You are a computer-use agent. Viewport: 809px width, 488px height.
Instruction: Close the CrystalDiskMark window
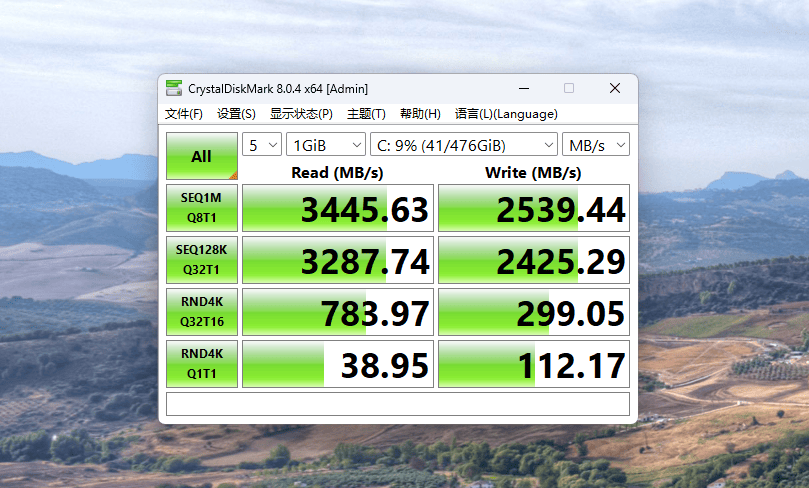tap(614, 88)
